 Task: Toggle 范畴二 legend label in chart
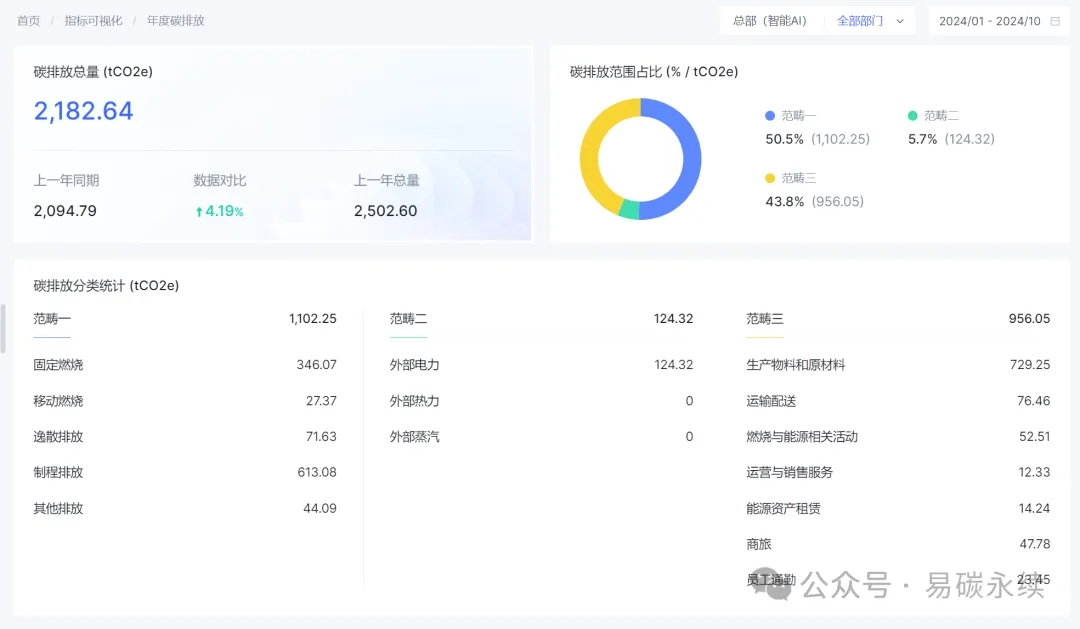(941, 116)
